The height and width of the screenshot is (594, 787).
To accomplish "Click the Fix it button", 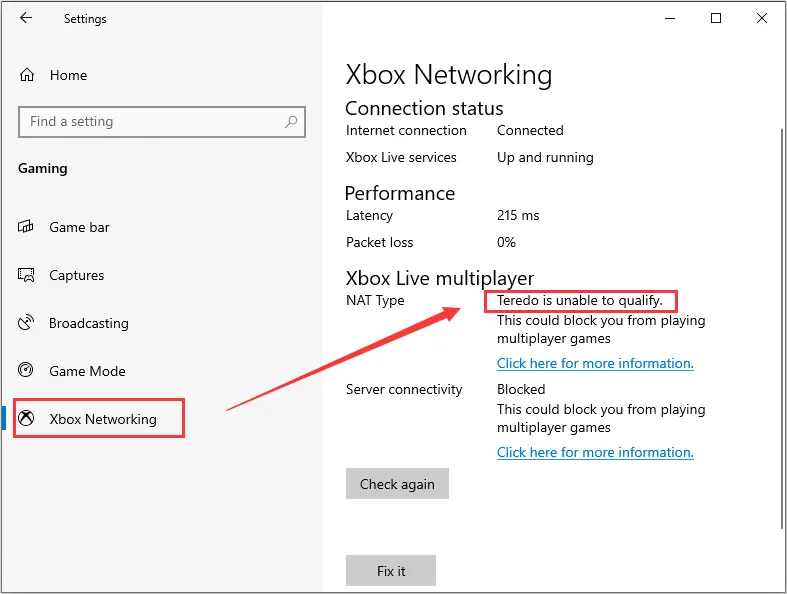I will tap(390, 570).
